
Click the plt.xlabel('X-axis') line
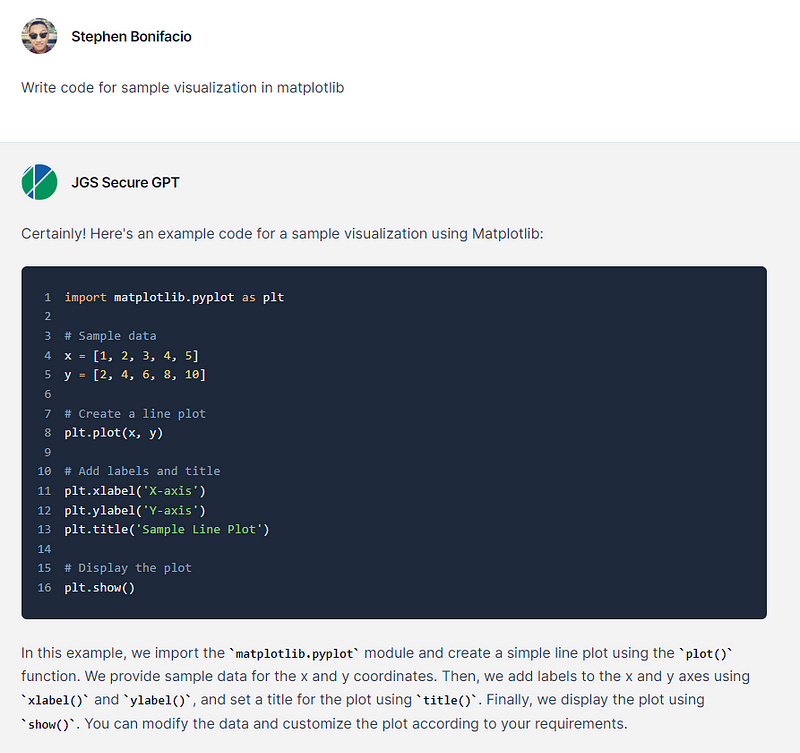pyautogui.click(x=135, y=491)
